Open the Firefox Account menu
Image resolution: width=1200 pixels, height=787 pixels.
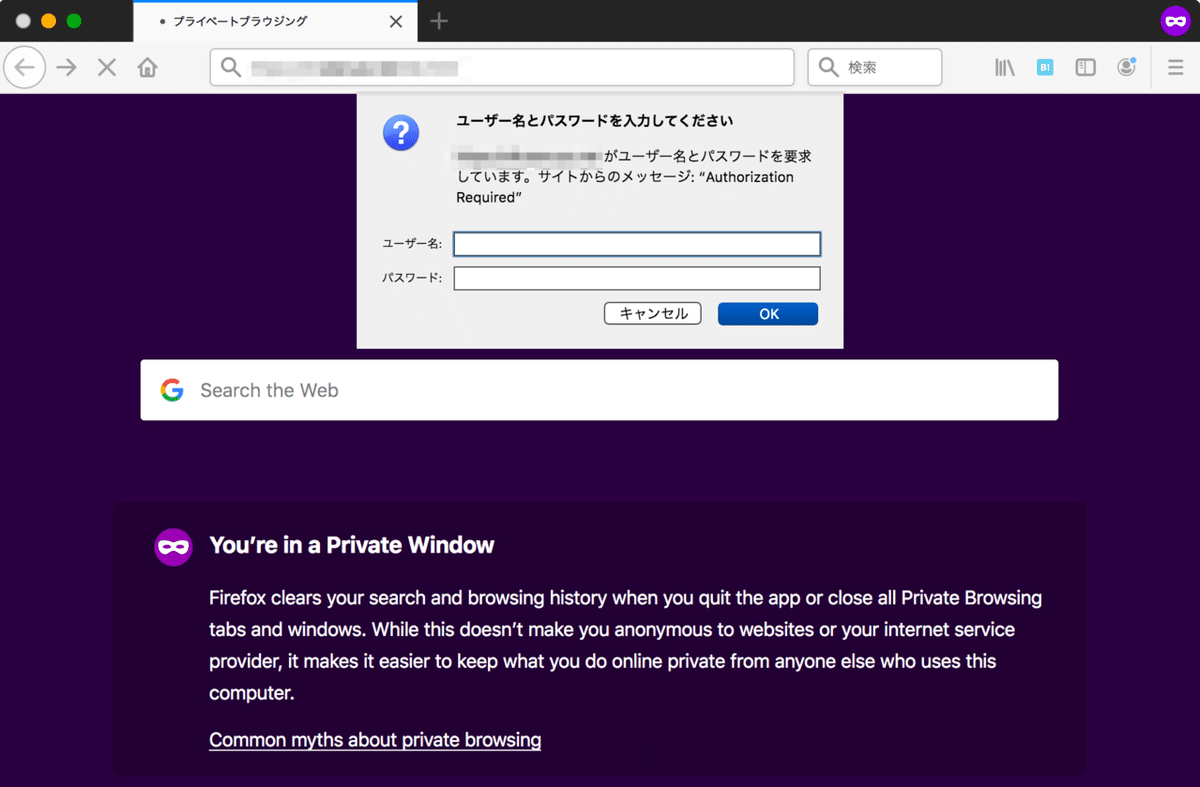[x=1125, y=67]
